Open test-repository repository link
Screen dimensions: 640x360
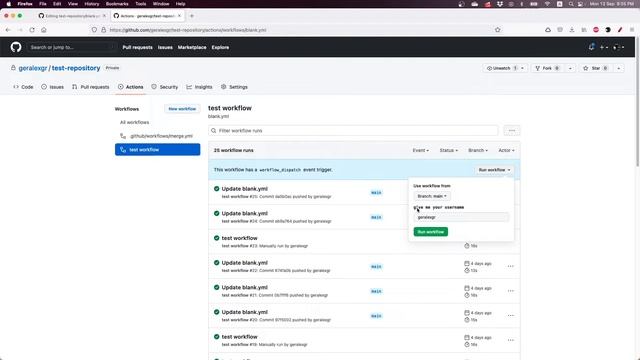coord(76,68)
